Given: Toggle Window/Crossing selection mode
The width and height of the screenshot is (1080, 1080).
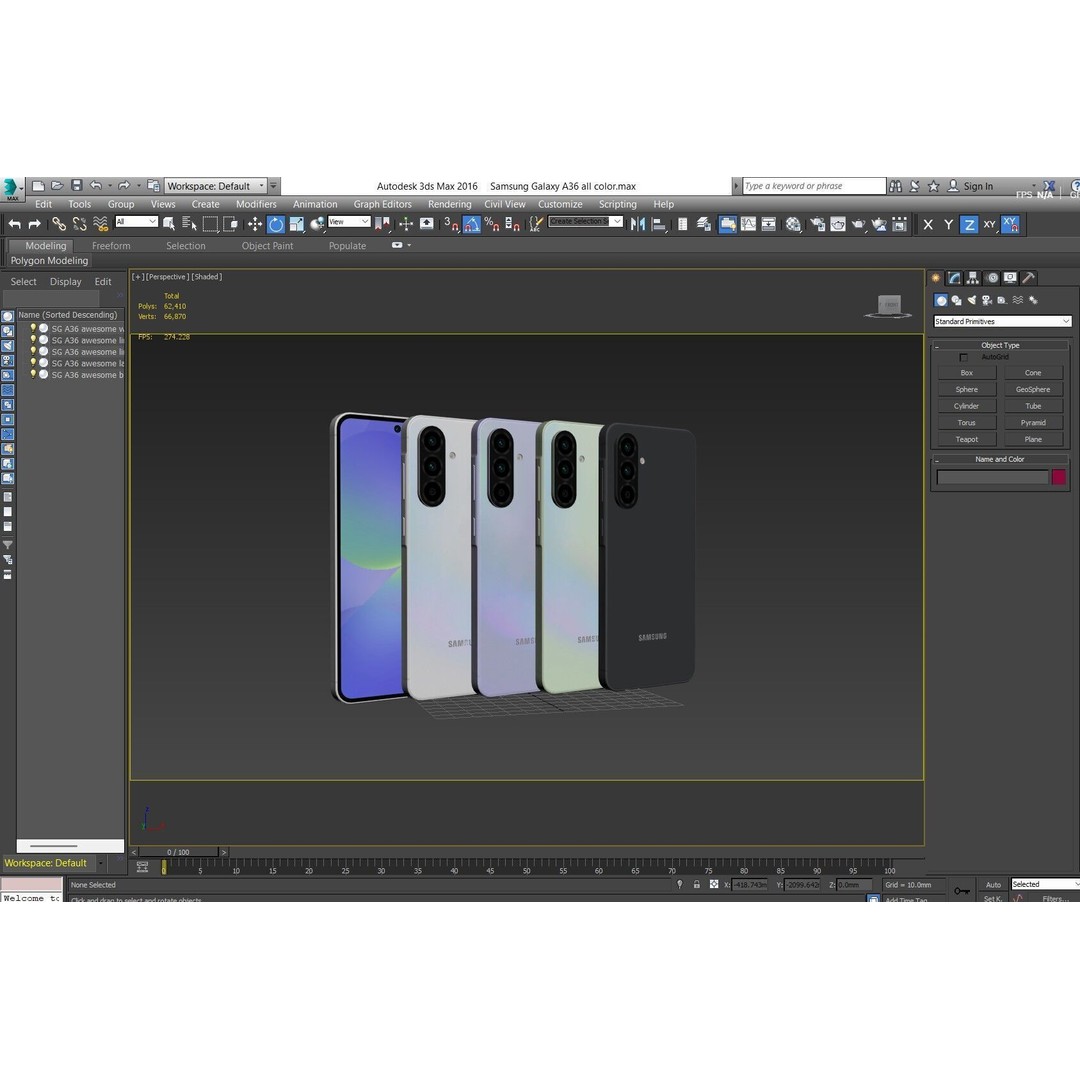Looking at the screenshot, I should click(231, 224).
